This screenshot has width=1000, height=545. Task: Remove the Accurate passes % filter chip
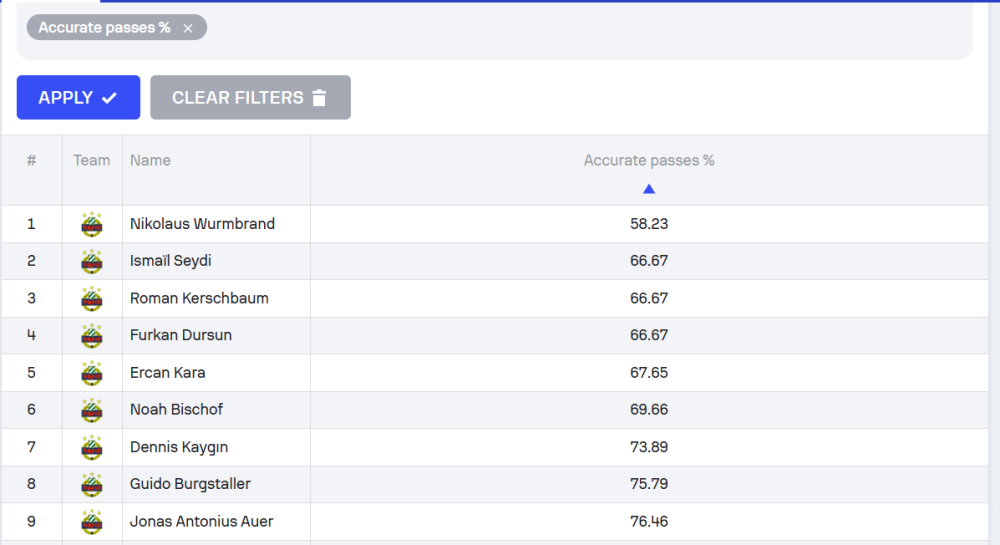tap(188, 28)
